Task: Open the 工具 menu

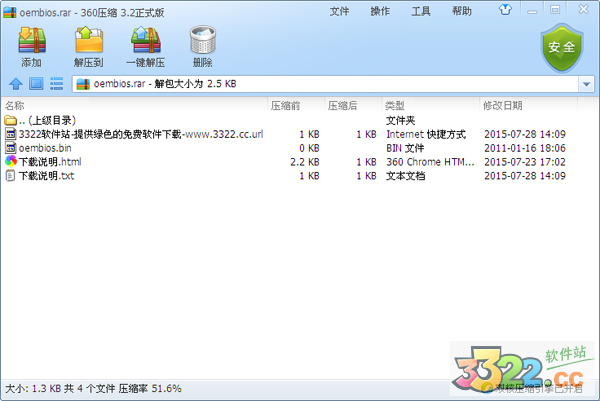Action: [x=421, y=11]
